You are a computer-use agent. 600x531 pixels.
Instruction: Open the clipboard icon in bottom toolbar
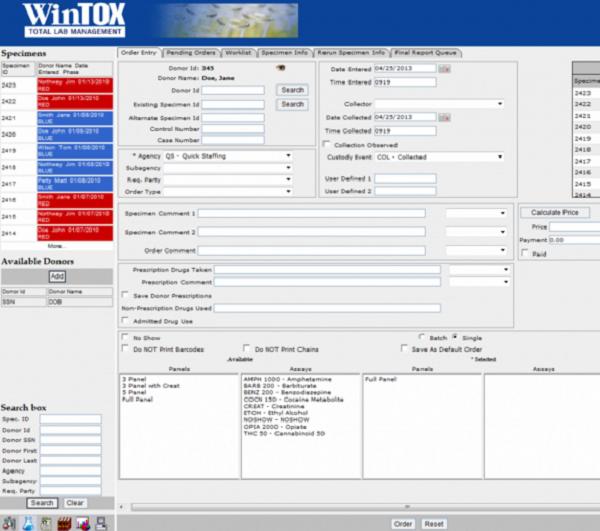[x=46, y=523]
